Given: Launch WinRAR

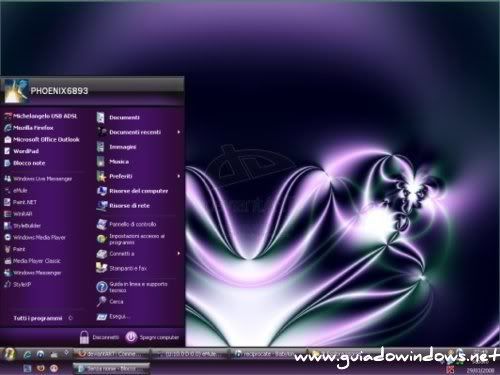Looking at the screenshot, I should [18, 214].
